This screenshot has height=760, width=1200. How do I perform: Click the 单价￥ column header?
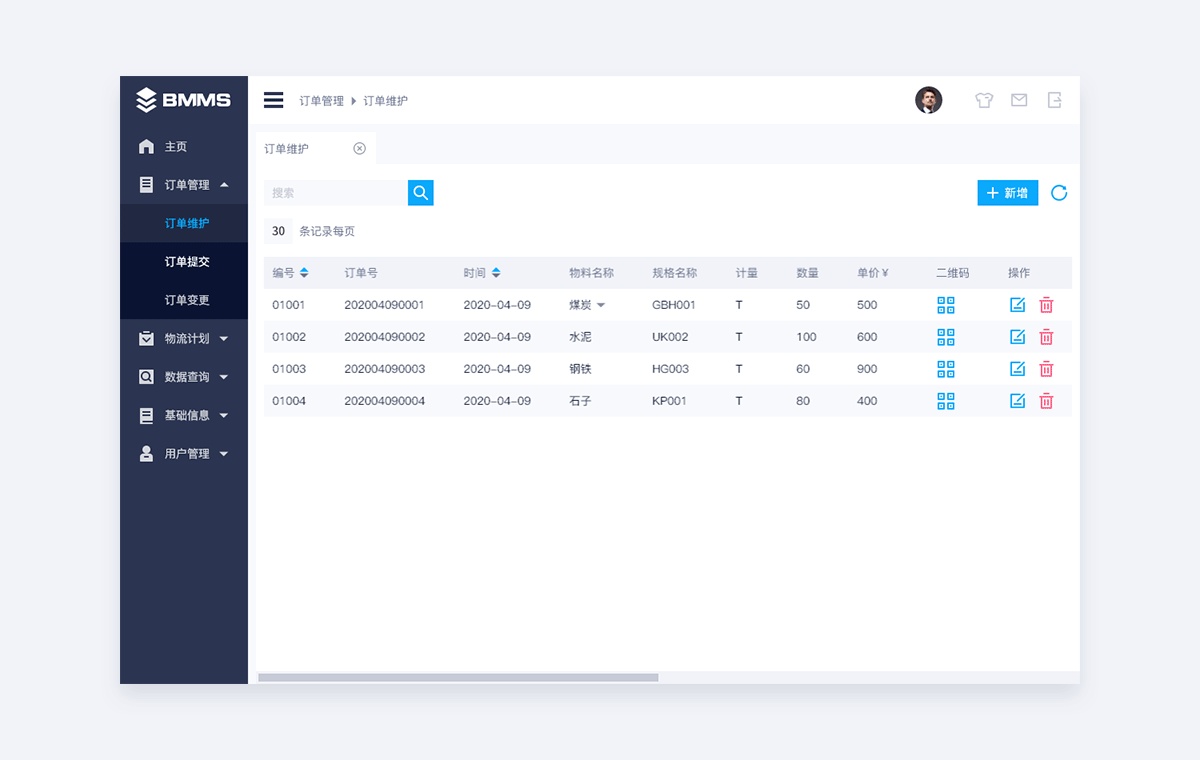(873, 273)
